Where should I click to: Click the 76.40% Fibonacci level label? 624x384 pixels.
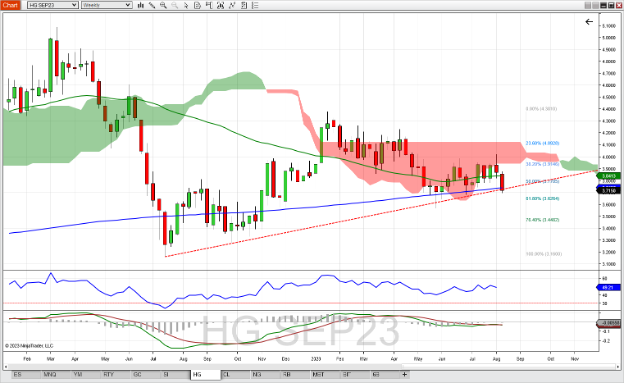click(x=542, y=220)
